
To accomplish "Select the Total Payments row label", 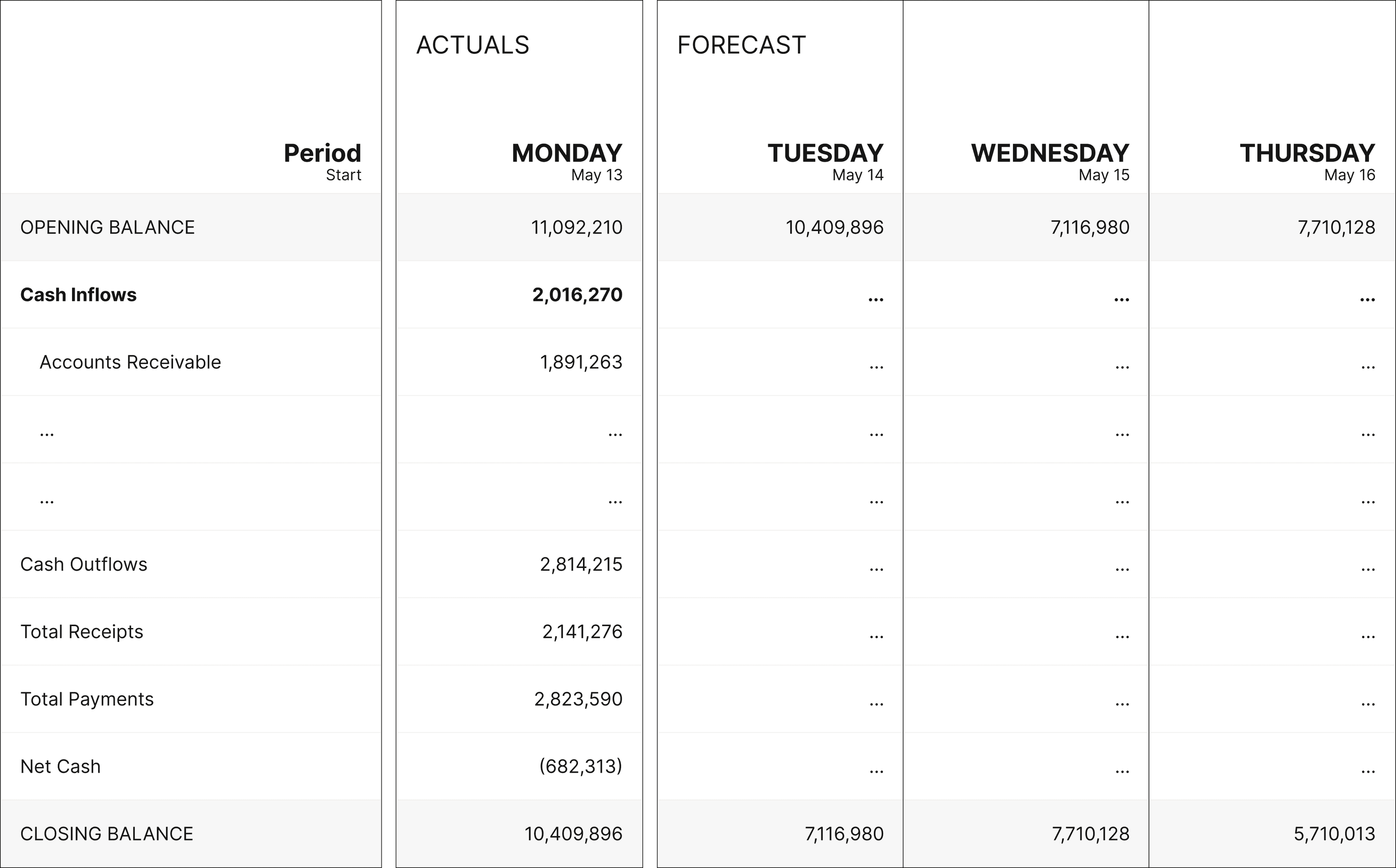I will coord(87,699).
